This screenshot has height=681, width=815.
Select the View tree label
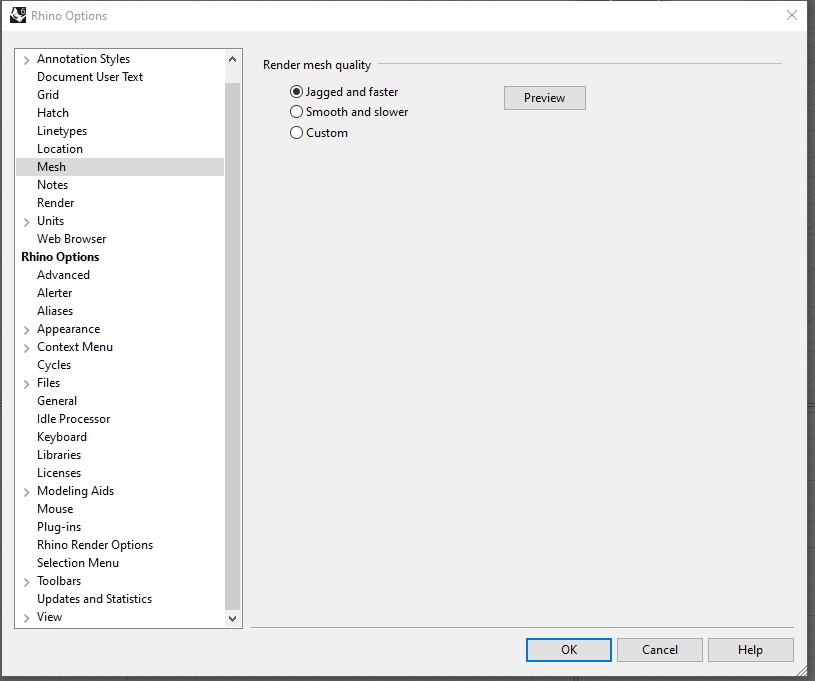[49, 617]
